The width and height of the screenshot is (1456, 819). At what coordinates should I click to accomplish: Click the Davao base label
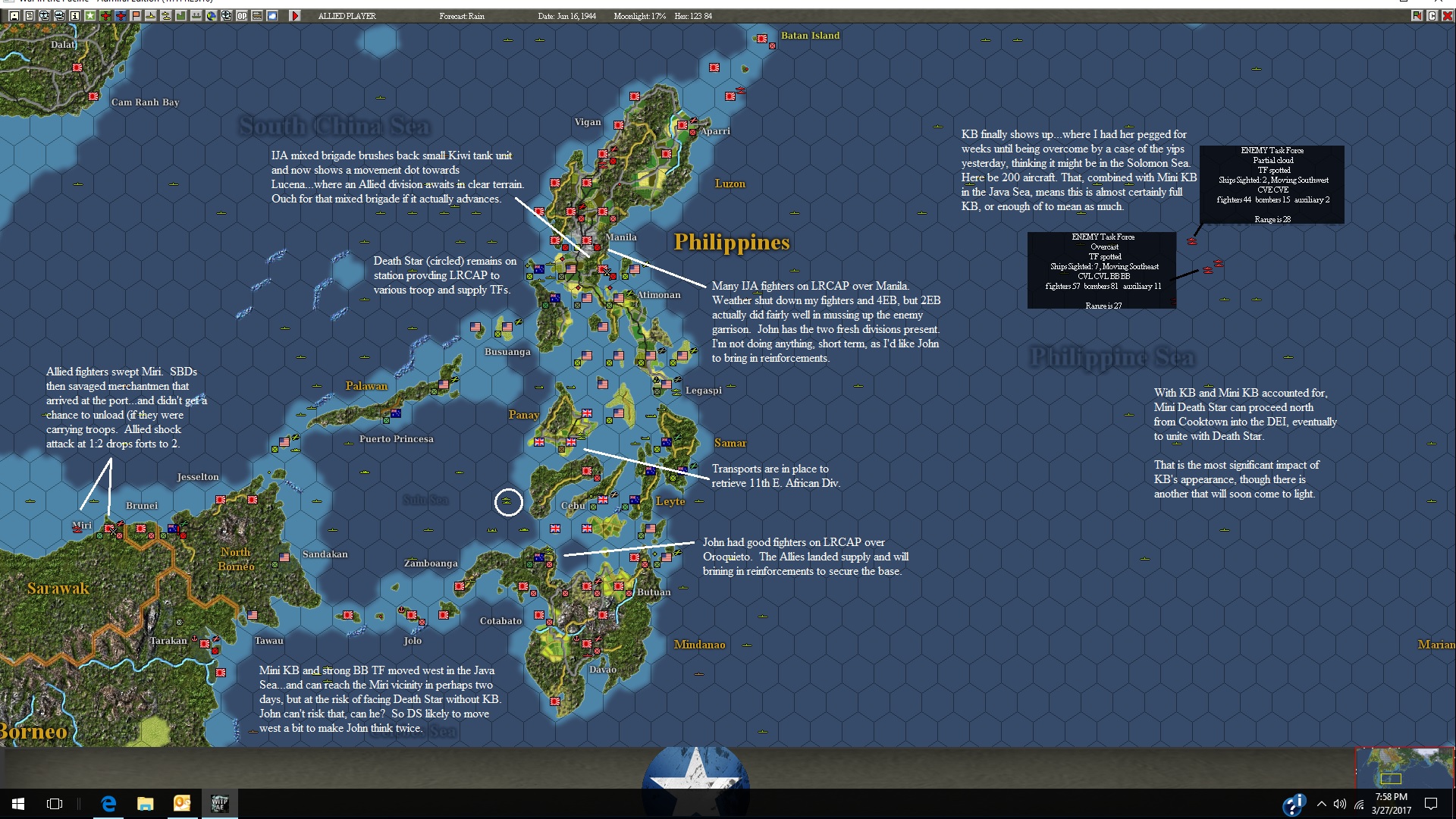[603, 670]
